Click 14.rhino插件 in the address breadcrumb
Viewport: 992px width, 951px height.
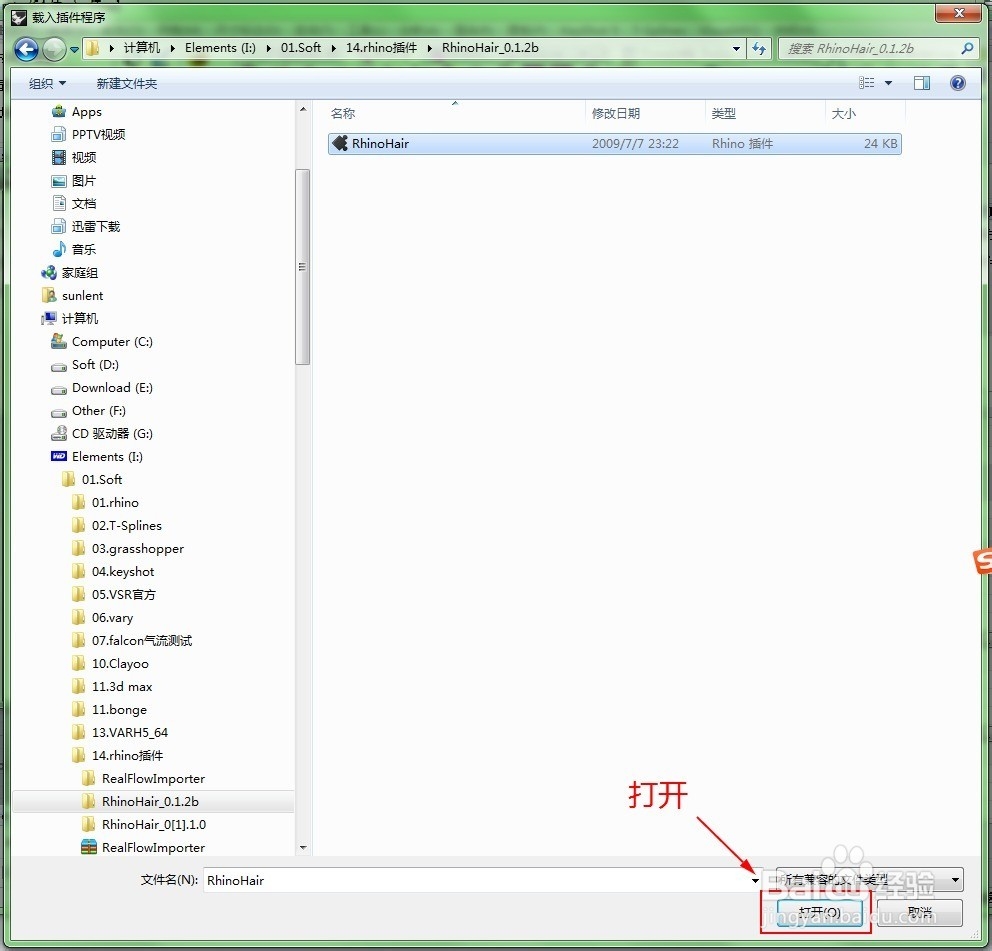pos(381,48)
